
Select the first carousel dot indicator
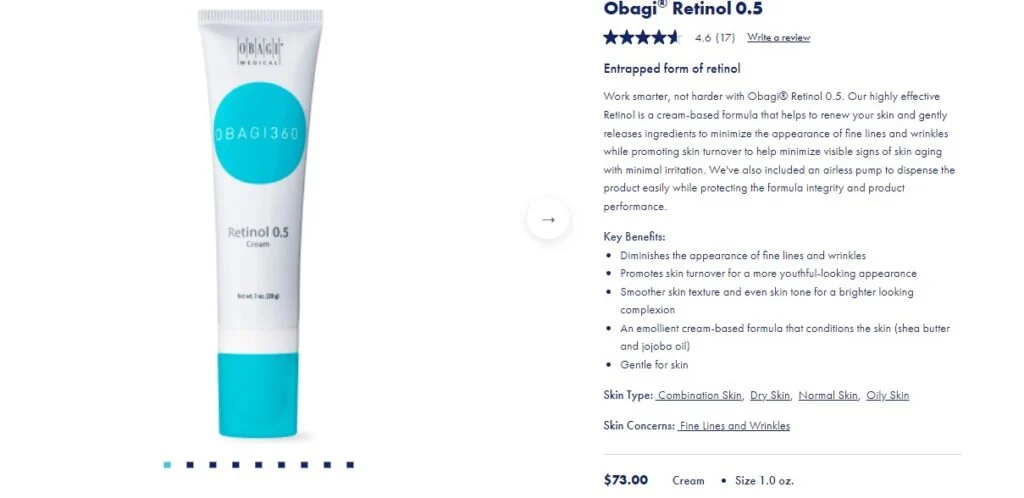pyautogui.click(x=167, y=465)
